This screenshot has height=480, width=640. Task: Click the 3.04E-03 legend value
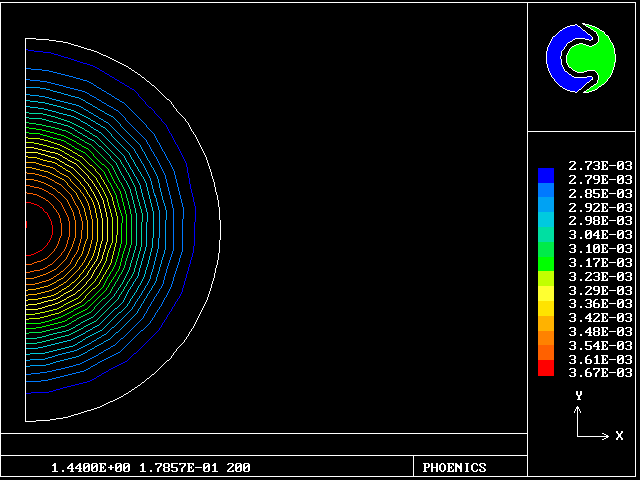click(x=600, y=234)
